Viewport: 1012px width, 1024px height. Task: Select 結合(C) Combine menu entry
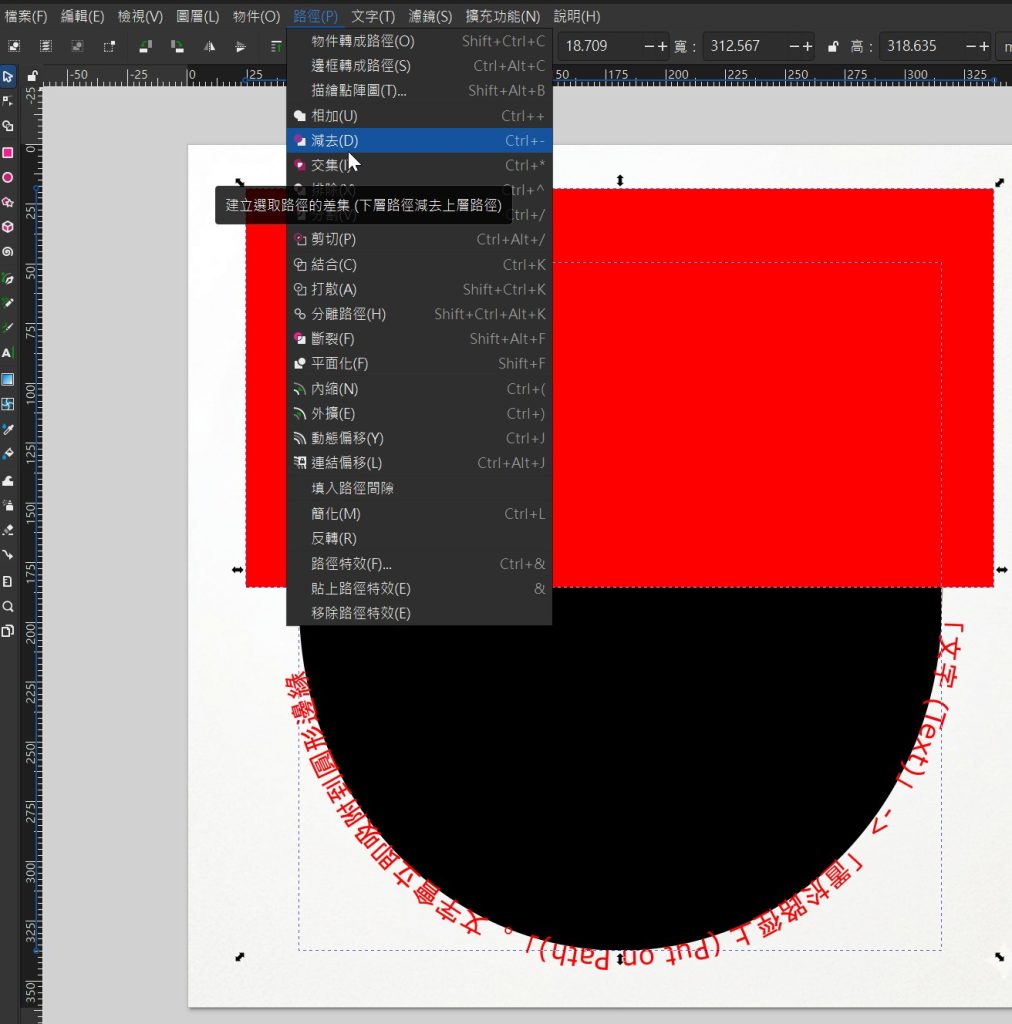point(333,265)
